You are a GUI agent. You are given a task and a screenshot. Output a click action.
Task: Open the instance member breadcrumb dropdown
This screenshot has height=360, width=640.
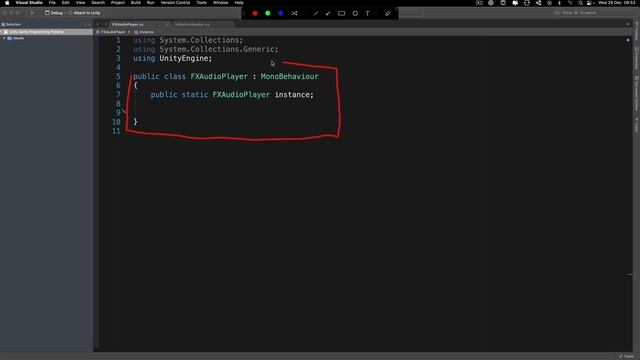point(144,32)
